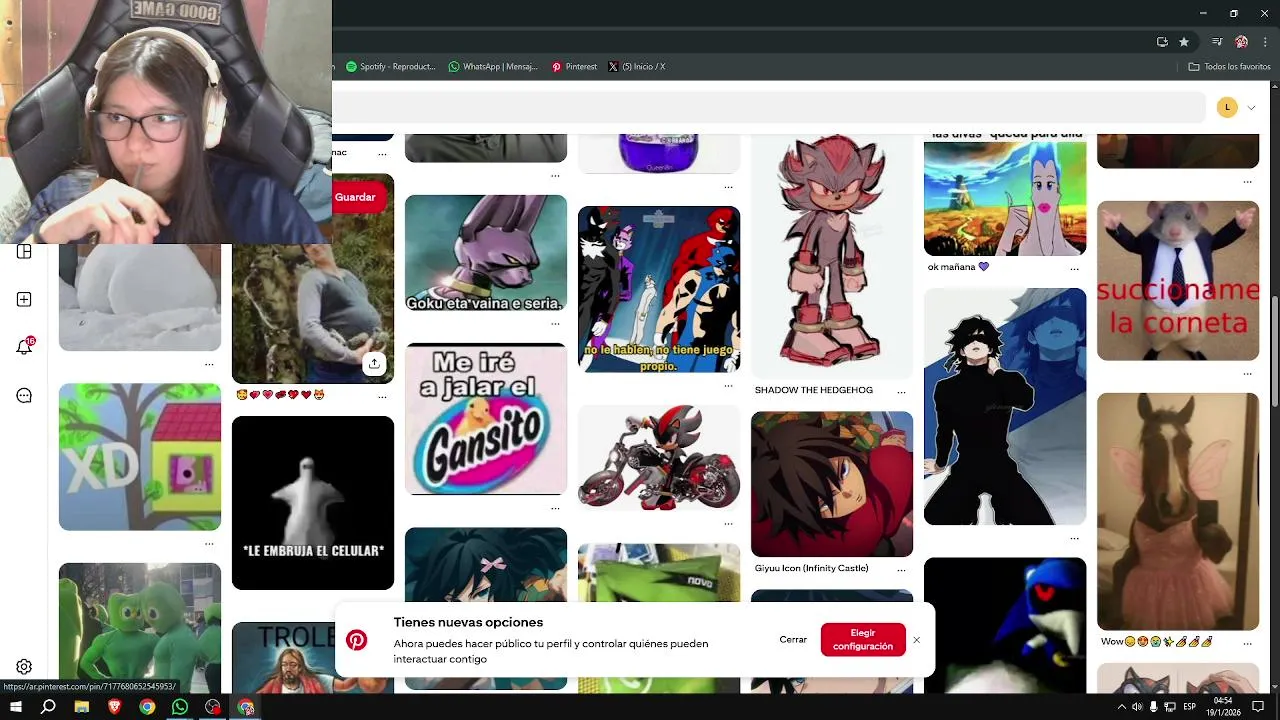
Task: Click the Elegir configuración button
Action: click(x=863, y=640)
